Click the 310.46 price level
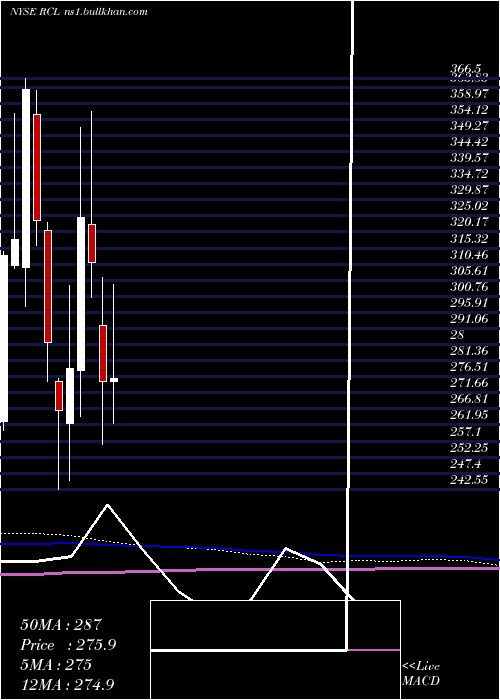Image resolution: width=500 pixels, height=700 pixels. pyautogui.click(x=469, y=254)
